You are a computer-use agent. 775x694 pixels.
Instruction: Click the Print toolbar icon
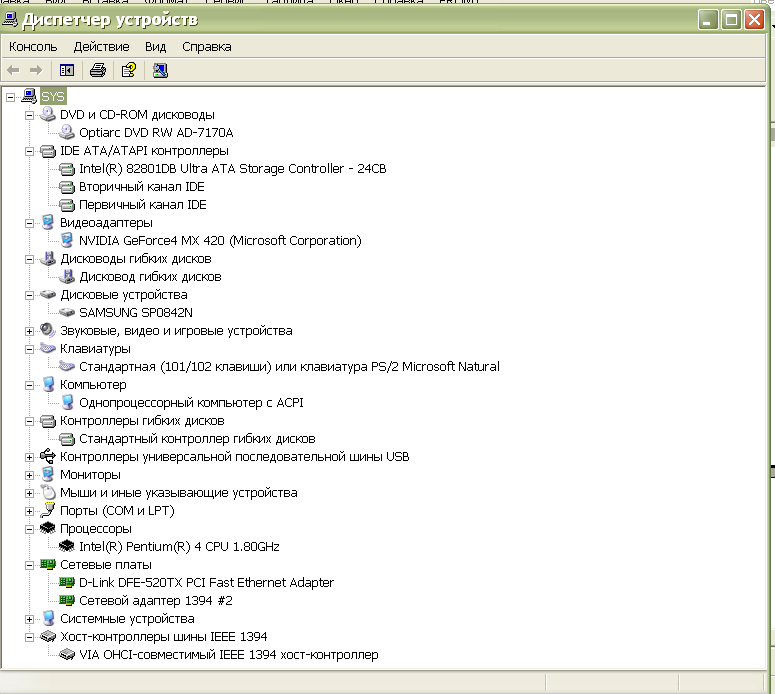click(98, 70)
